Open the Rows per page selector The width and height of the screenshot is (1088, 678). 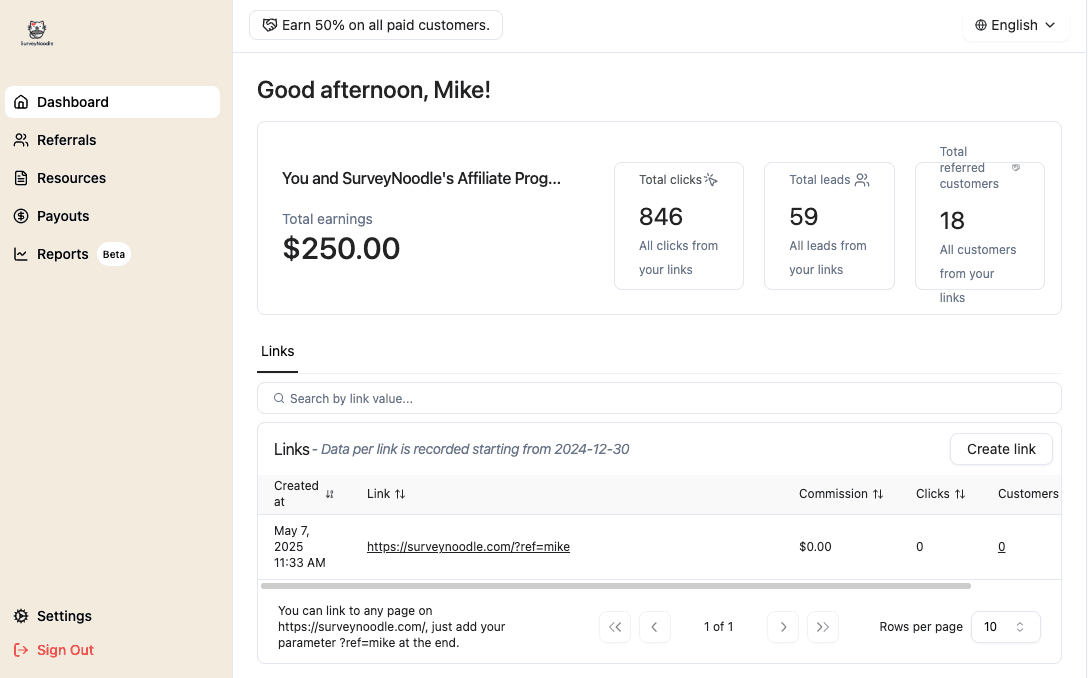1005,627
